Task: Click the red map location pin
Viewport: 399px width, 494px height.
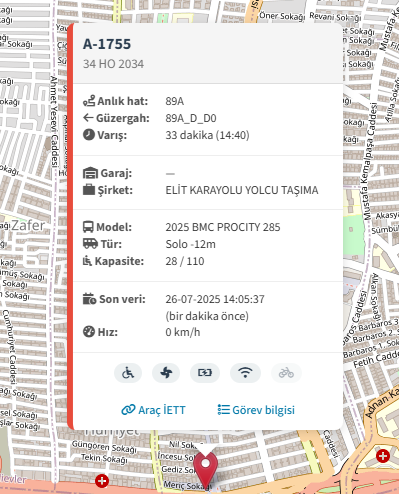Action: 206,469
